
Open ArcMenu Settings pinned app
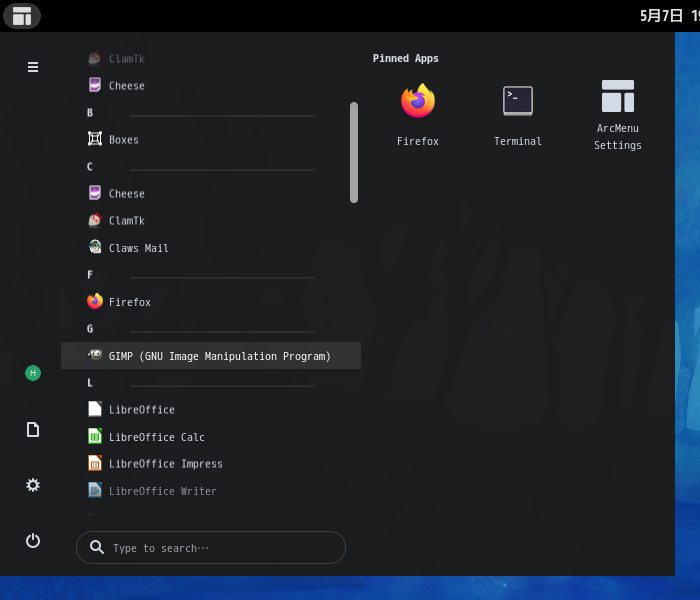pyautogui.click(x=617, y=115)
